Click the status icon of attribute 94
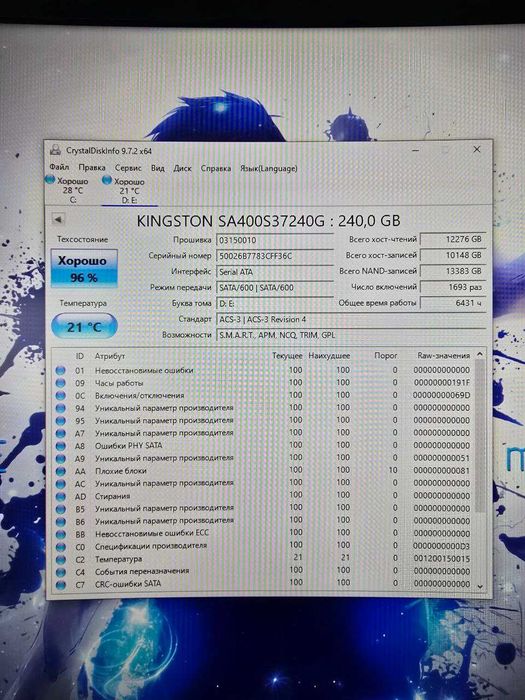The height and width of the screenshot is (700, 525). point(61,408)
